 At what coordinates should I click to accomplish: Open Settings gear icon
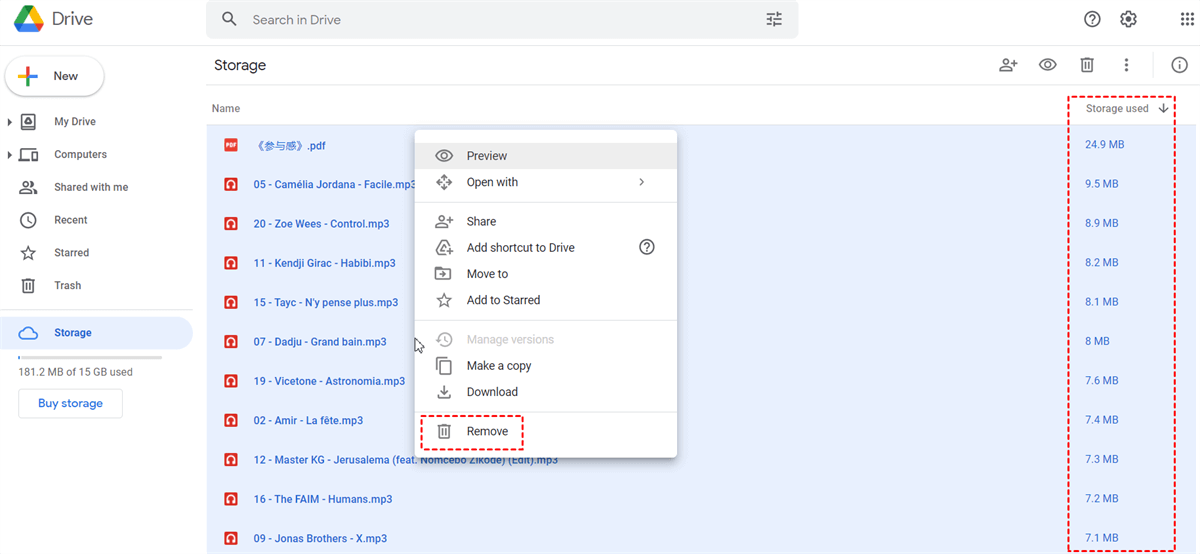pos(1129,19)
